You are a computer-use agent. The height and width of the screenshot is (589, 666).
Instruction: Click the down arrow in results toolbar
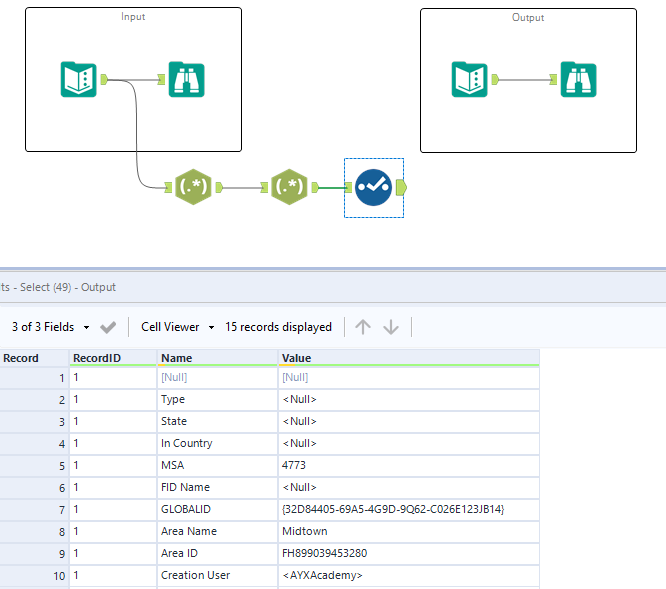391,327
